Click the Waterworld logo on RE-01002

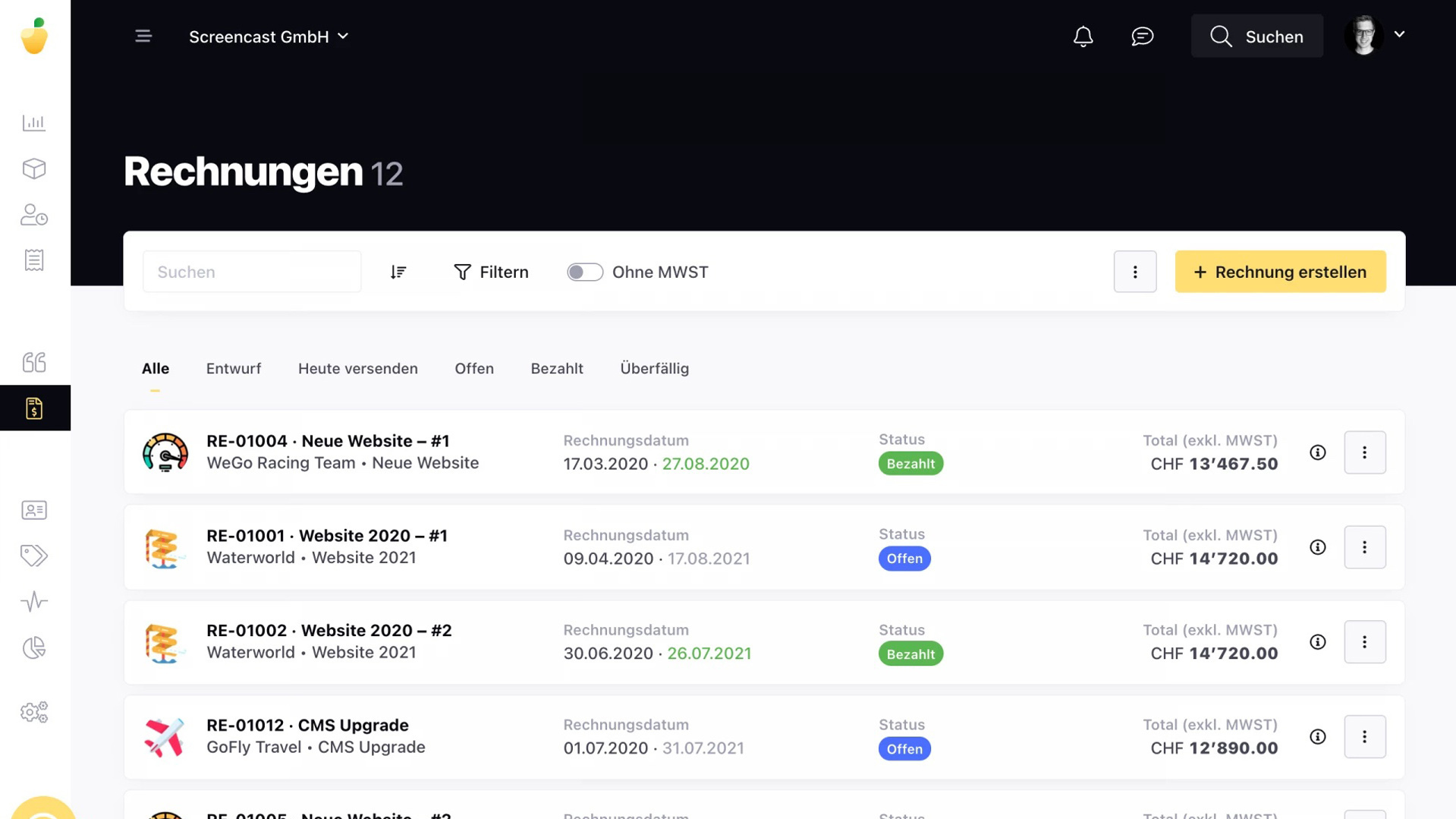[165, 642]
